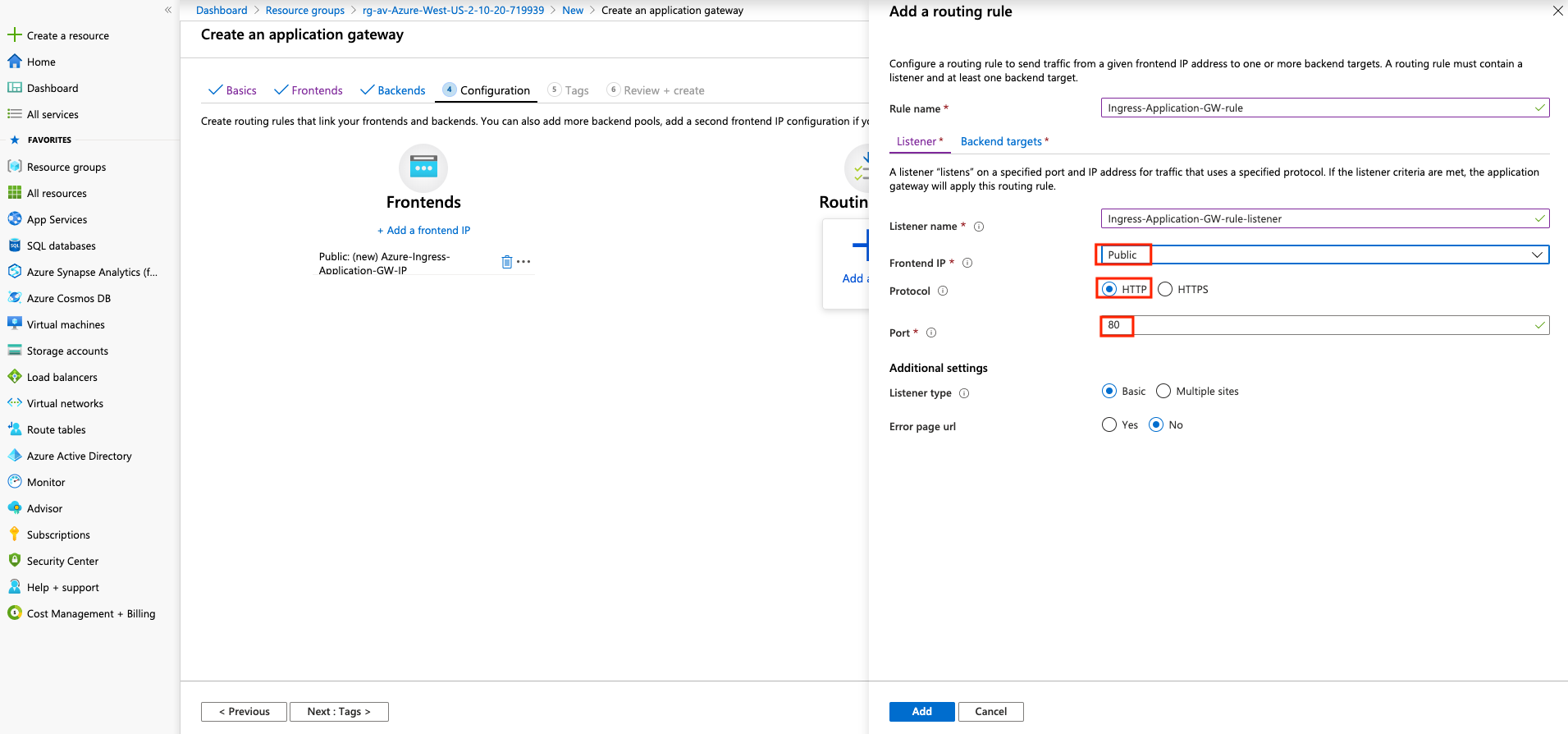Go to the Backends wizard tab

393,90
